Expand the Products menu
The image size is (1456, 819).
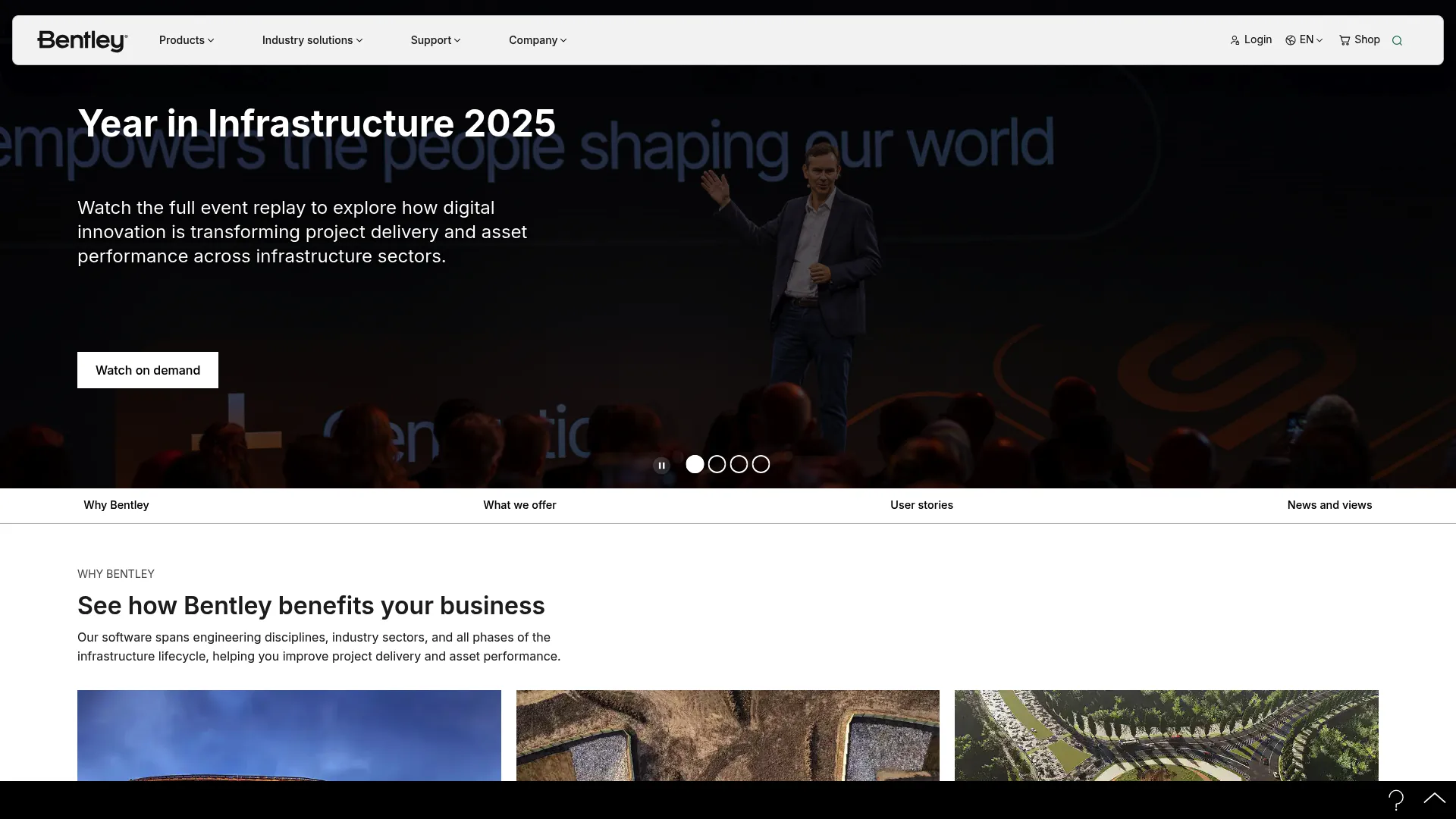click(x=187, y=40)
